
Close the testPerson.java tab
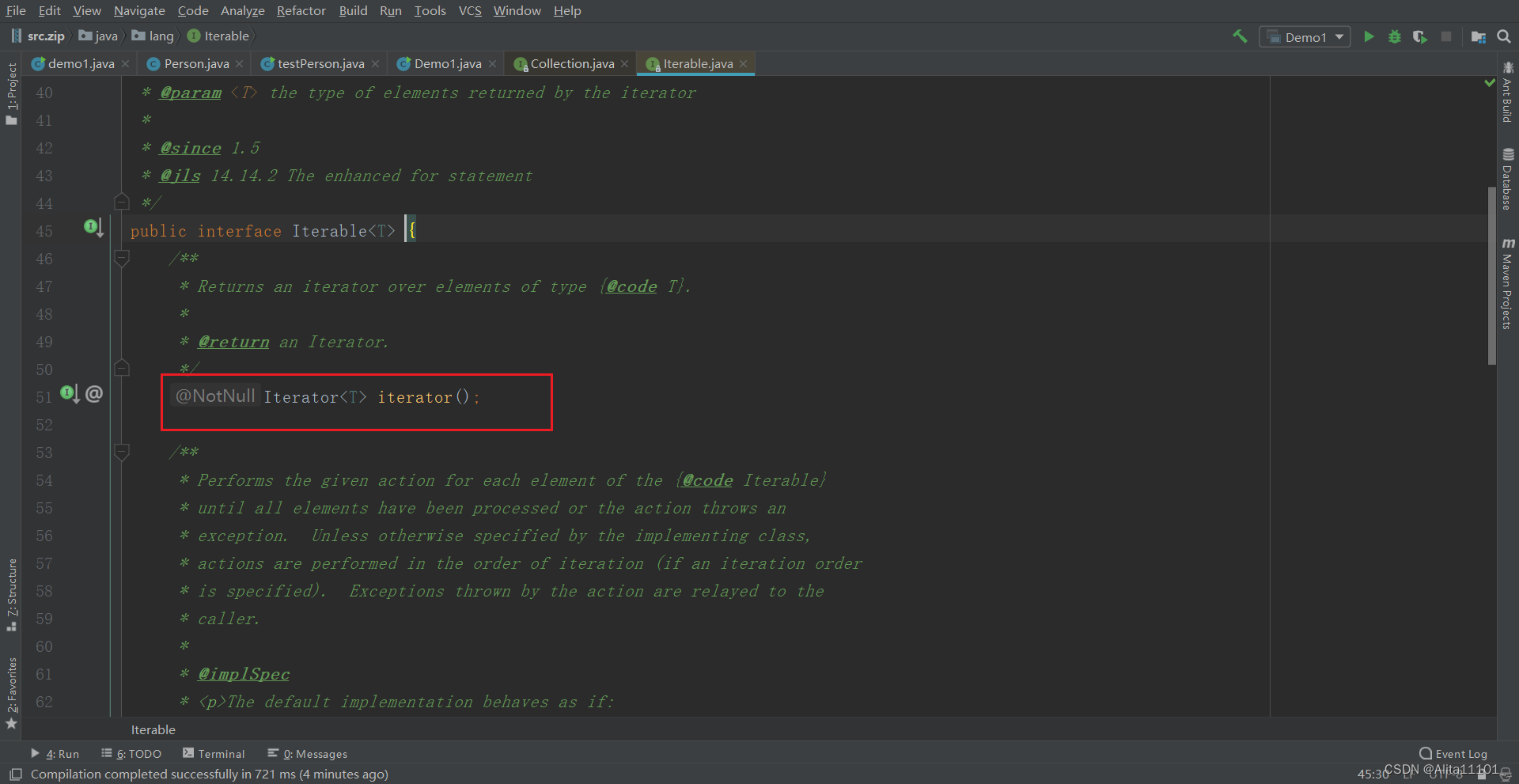click(375, 64)
